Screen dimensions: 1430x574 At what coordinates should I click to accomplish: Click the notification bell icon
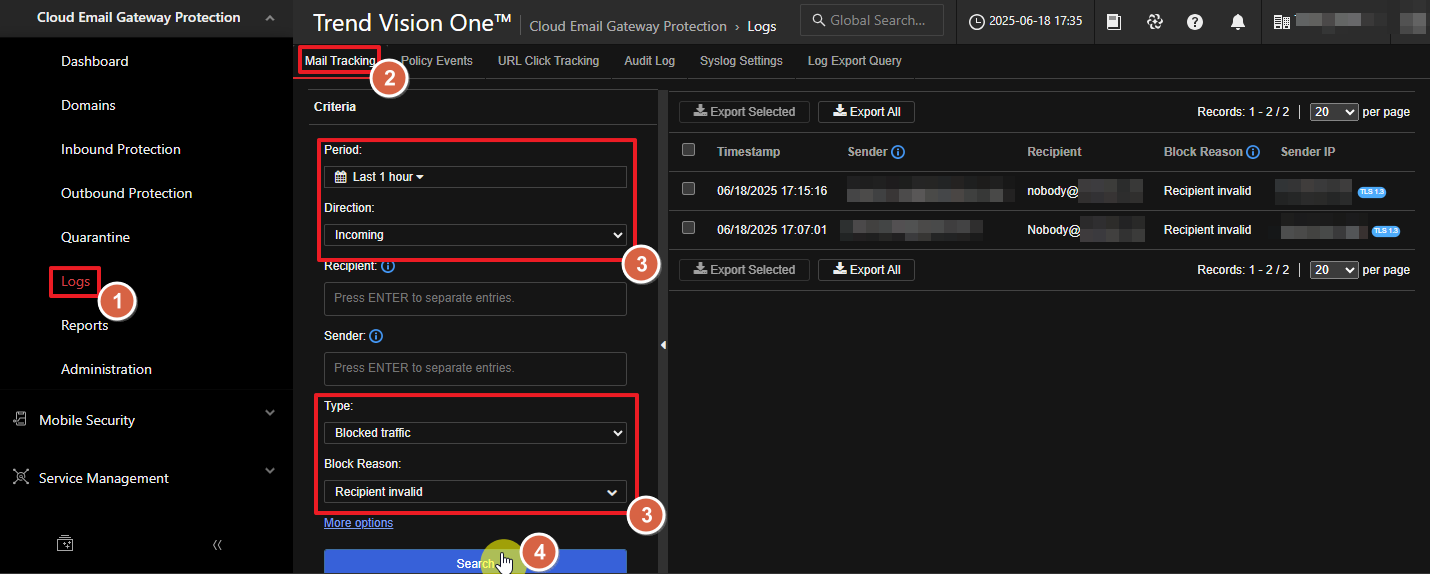coord(1238,22)
